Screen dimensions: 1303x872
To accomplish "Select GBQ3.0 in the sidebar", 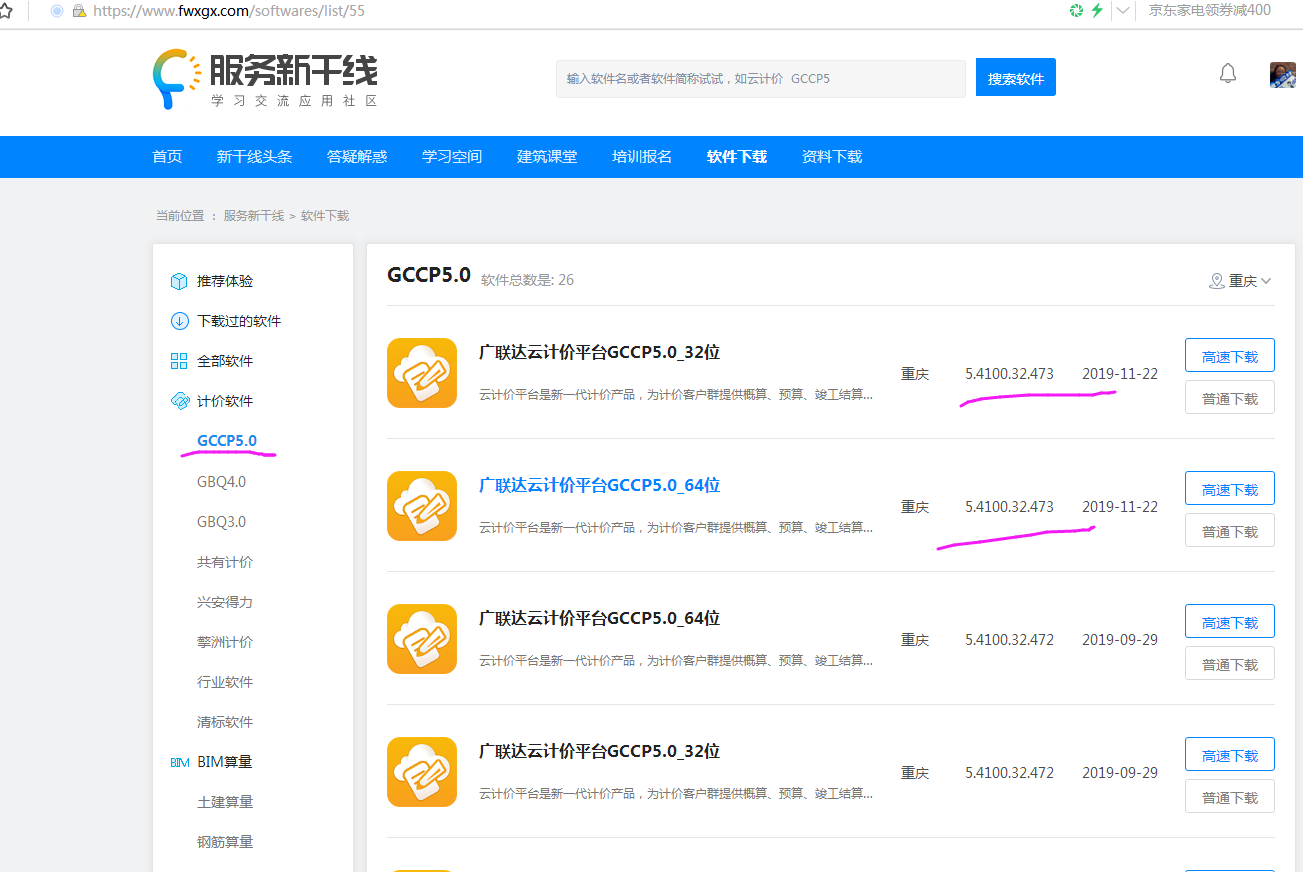I will 221,522.
